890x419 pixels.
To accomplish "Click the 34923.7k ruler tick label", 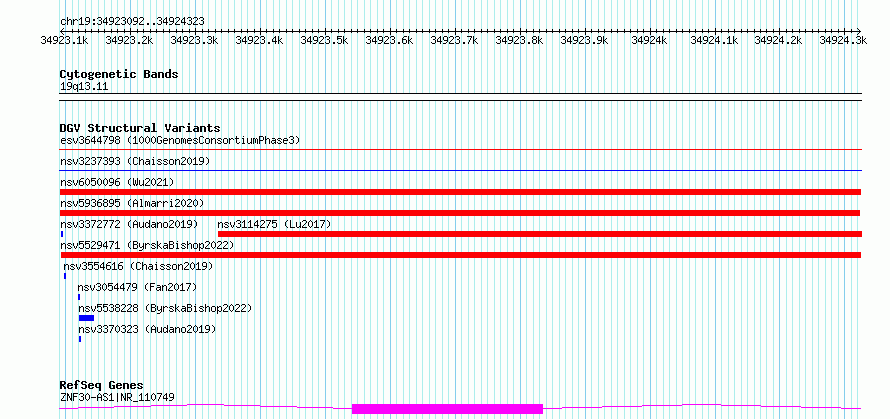I will coord(454,40).
